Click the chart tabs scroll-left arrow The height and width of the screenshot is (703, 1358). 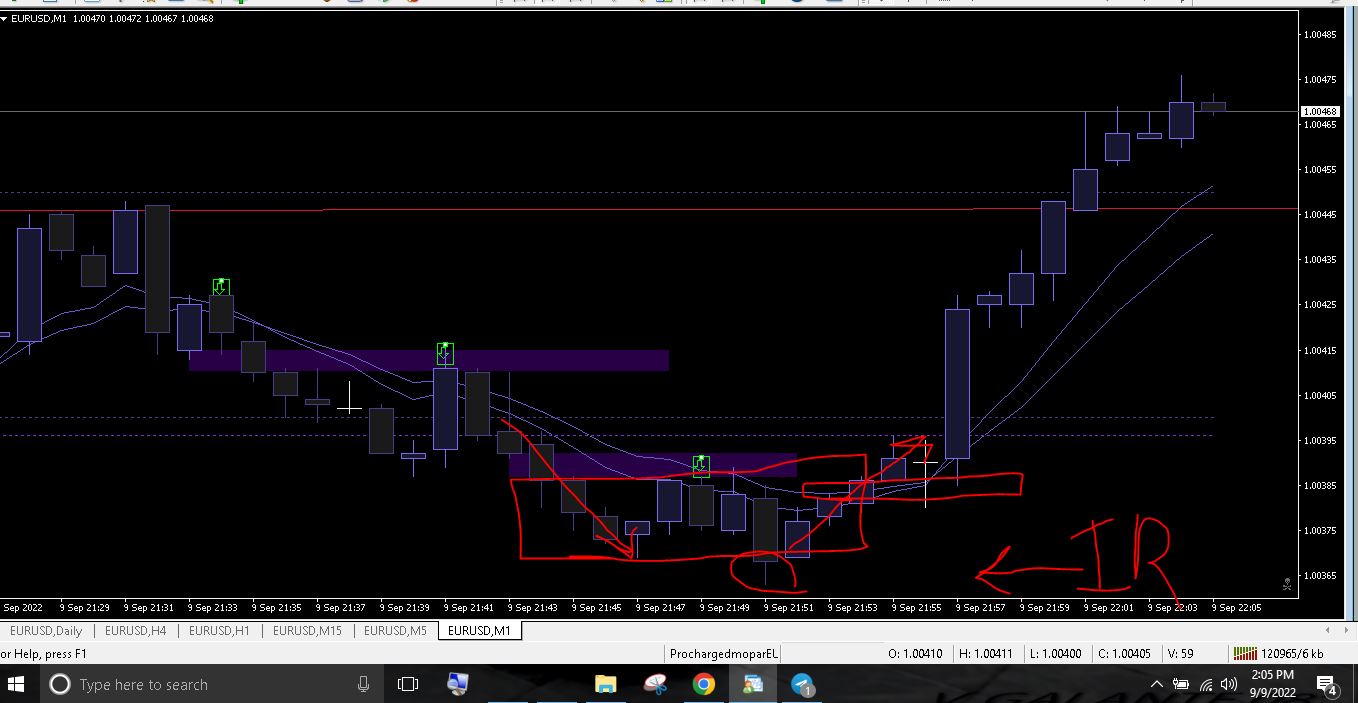(1328, 631)
